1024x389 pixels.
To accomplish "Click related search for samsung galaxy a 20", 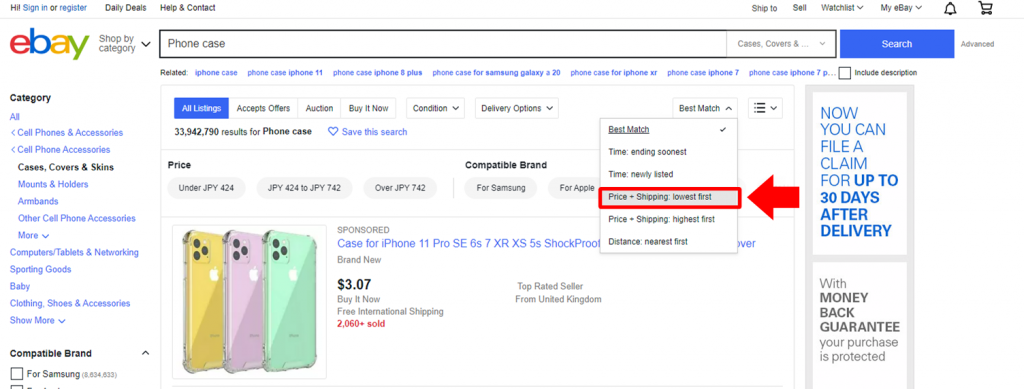I will click(496, 72).
